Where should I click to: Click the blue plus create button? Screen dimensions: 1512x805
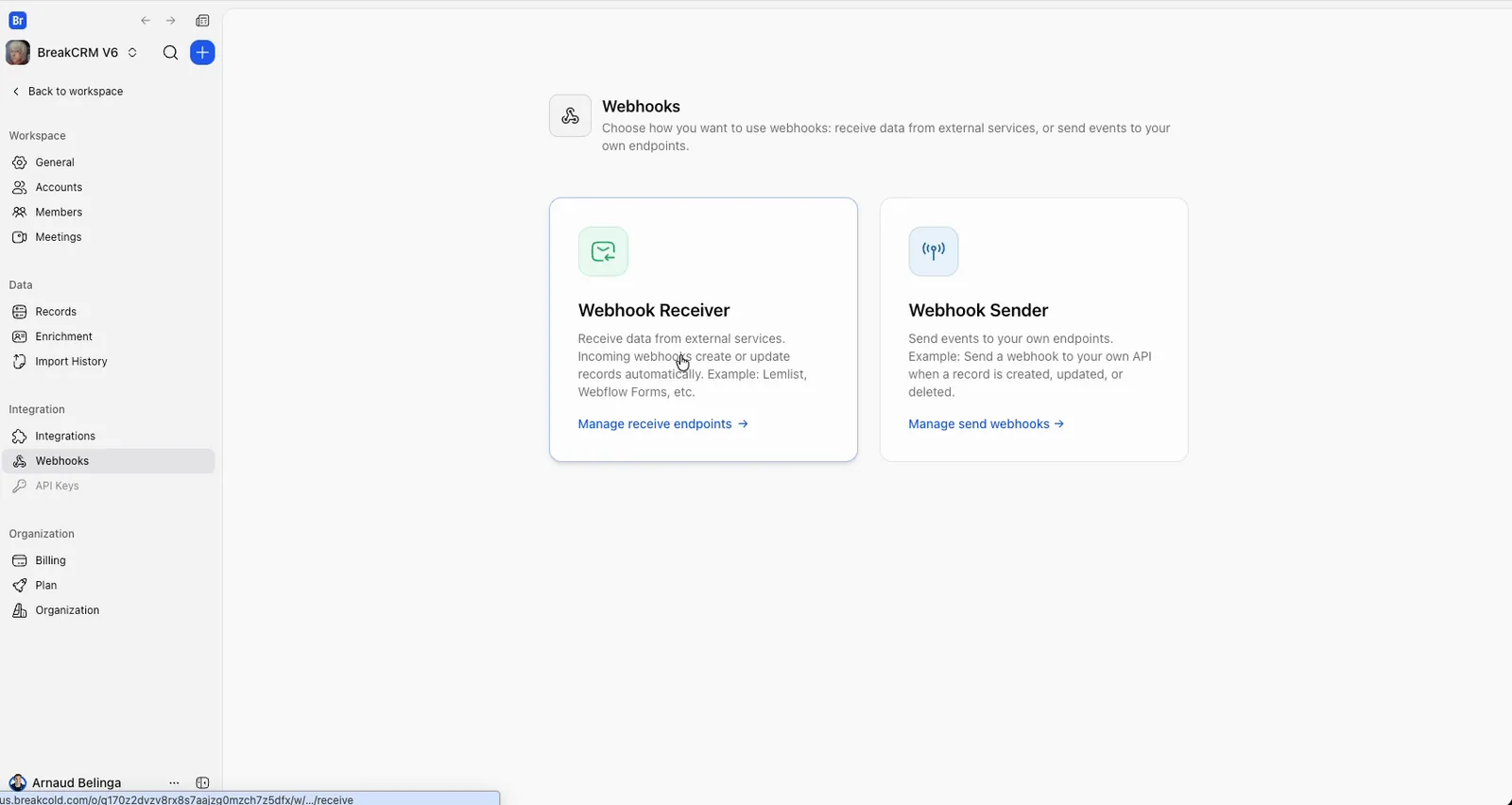click(202, 53)
